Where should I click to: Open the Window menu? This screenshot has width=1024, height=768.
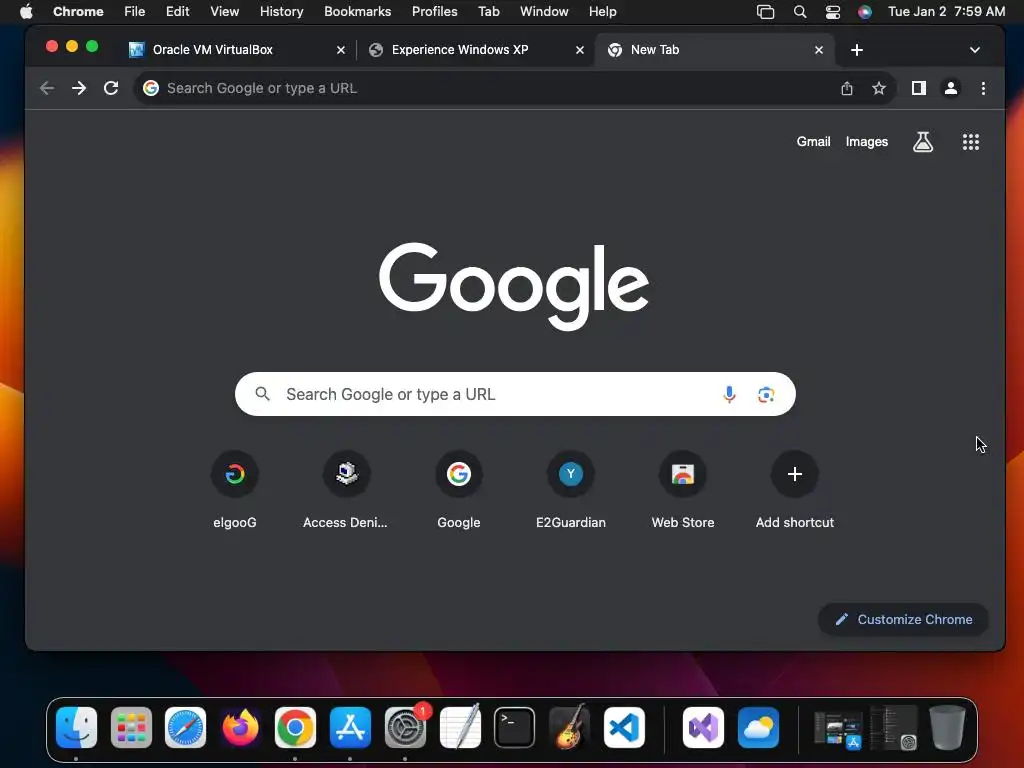544,12
